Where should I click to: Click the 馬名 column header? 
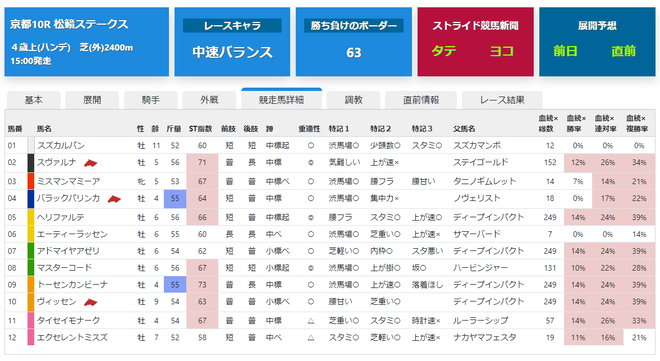pos(44,129)
